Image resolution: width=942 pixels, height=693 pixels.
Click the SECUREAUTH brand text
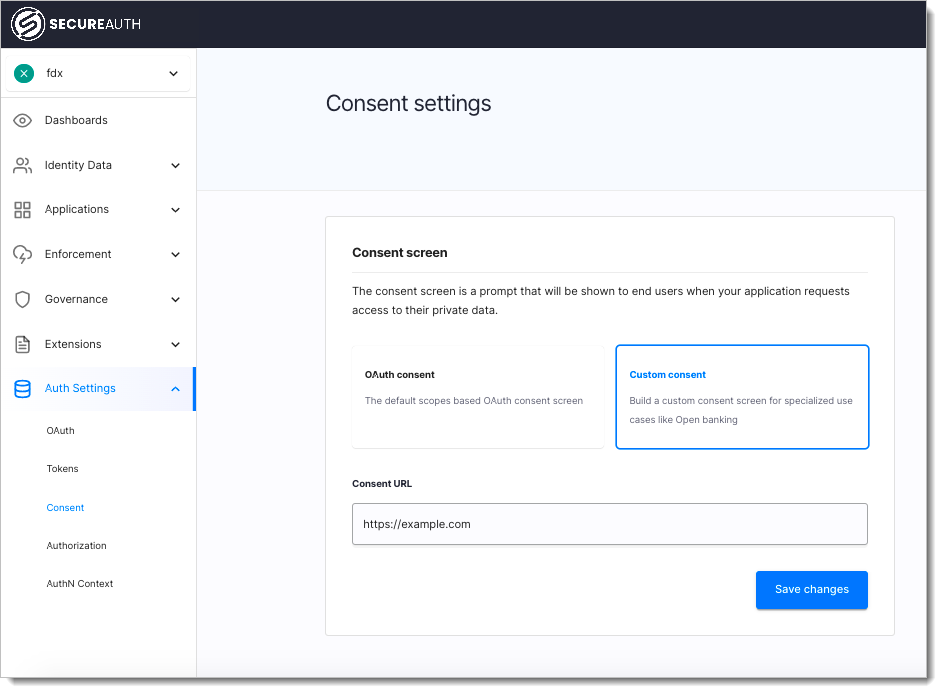[95, 24]
